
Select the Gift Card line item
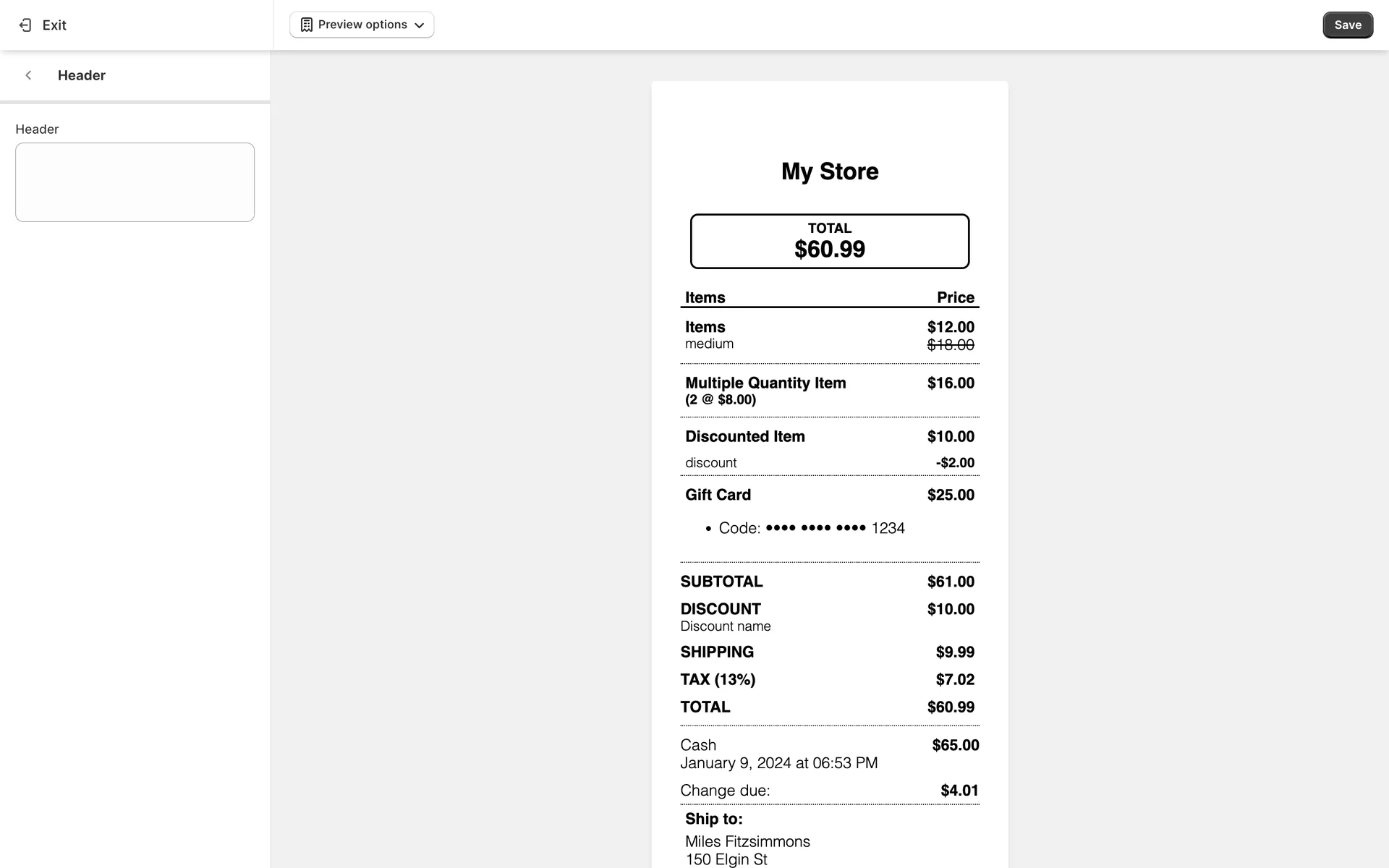(718, 495)
